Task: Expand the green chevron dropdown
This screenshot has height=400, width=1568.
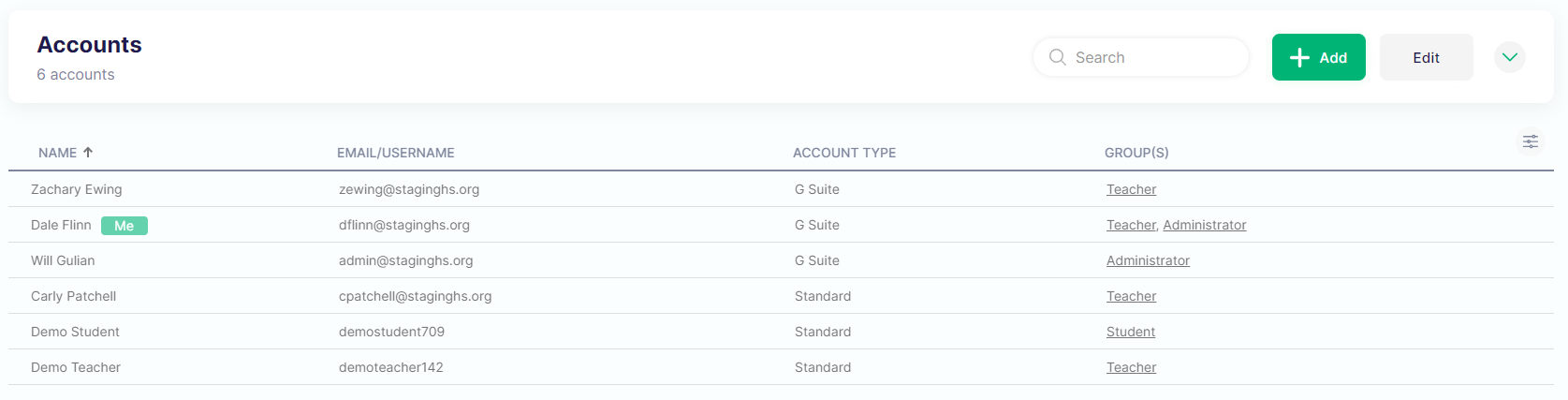Action: (1509, 57)
